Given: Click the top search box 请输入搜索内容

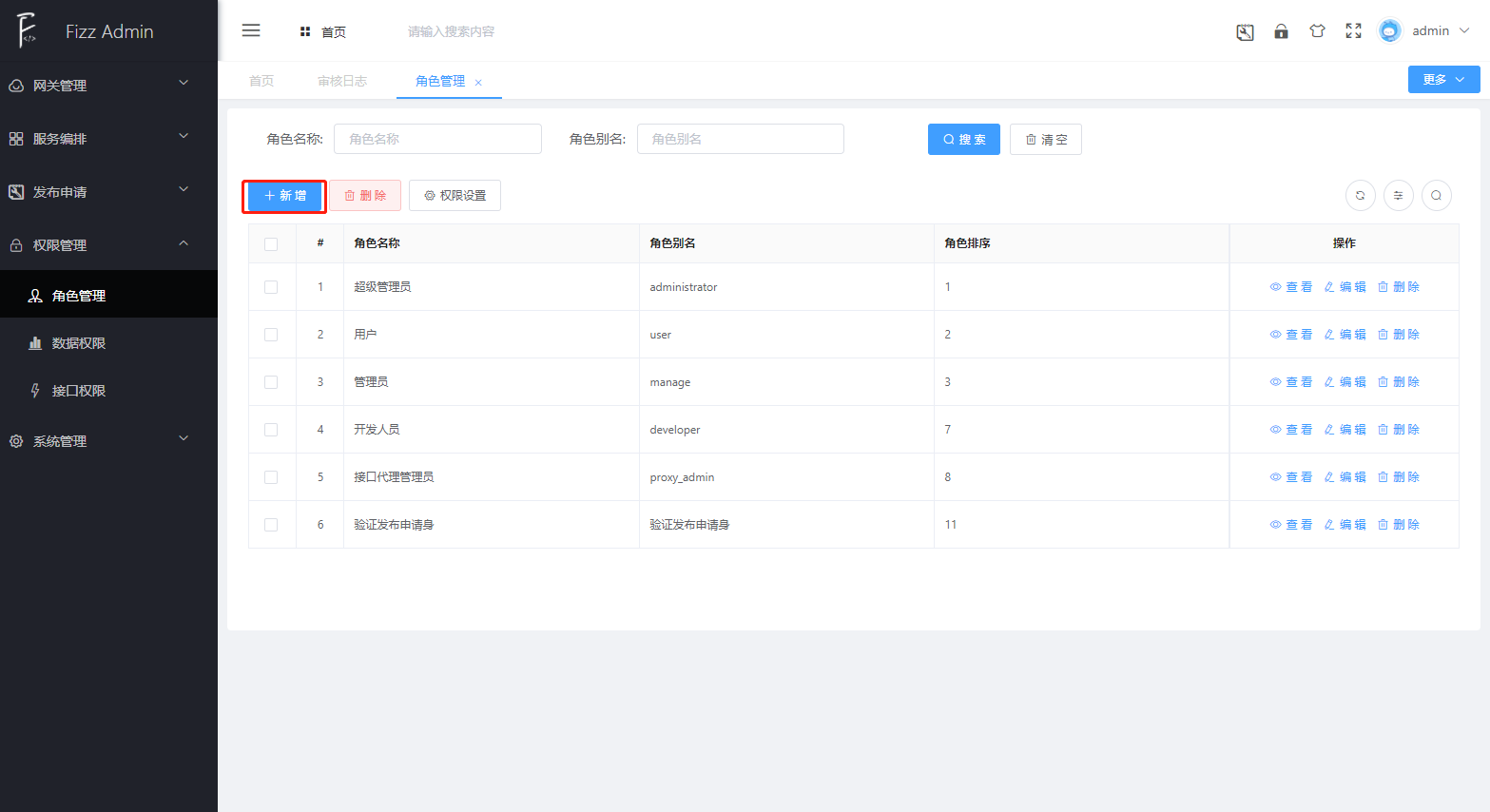Looking at the screenshot, I should (x=451, y=32).
